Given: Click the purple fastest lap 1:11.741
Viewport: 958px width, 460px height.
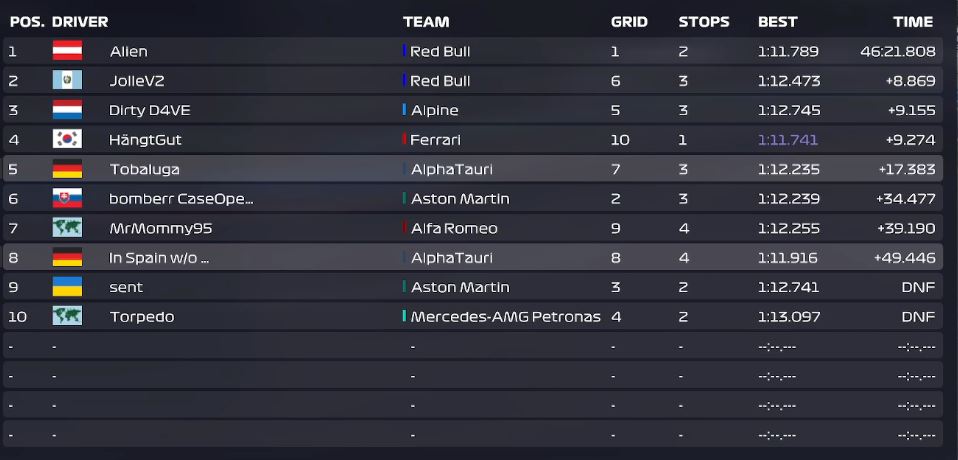Looking at the screenshot, I should click(788, 140).
